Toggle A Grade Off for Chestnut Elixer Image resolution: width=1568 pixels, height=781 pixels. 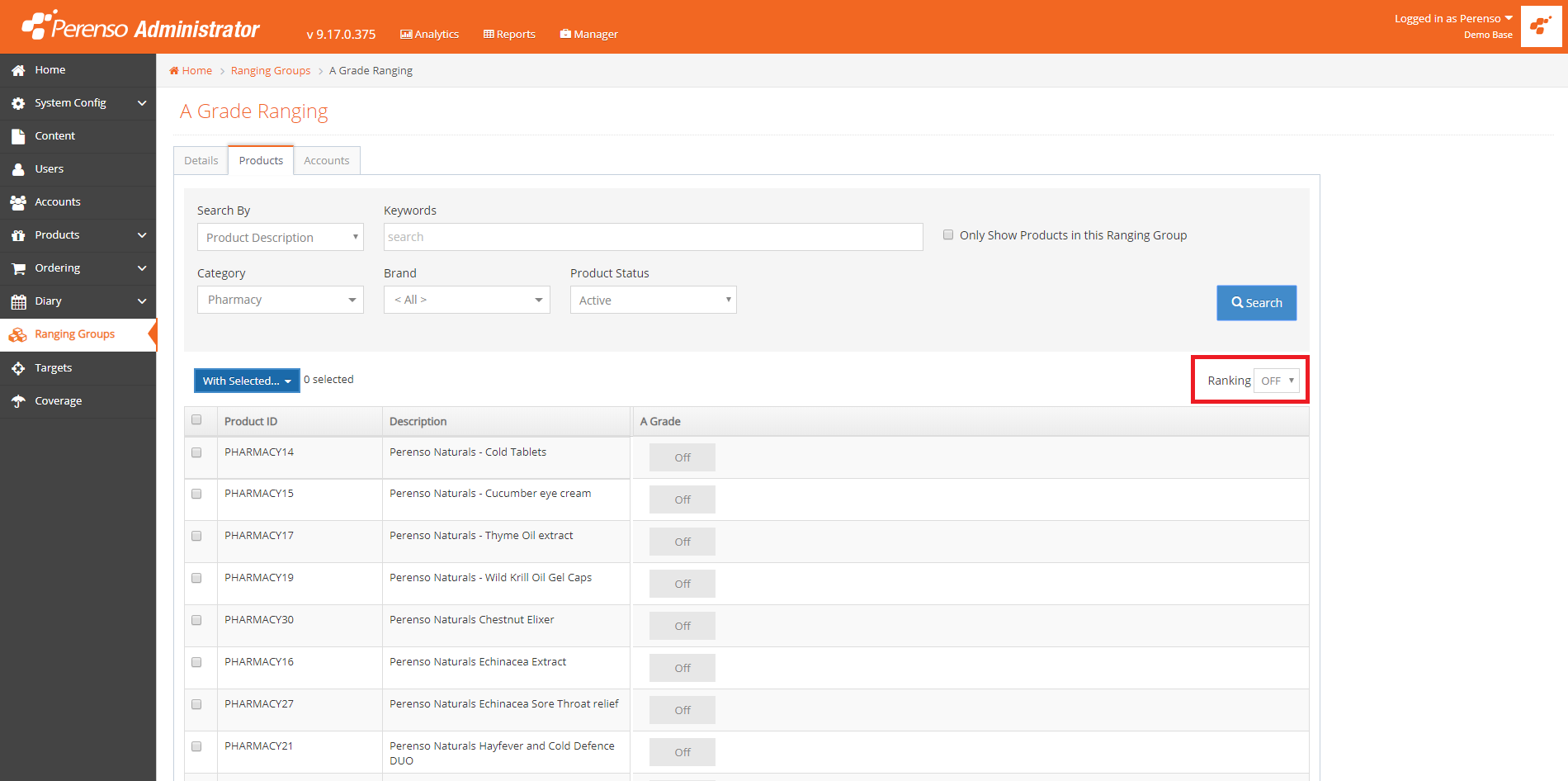[x=682, y=626]
